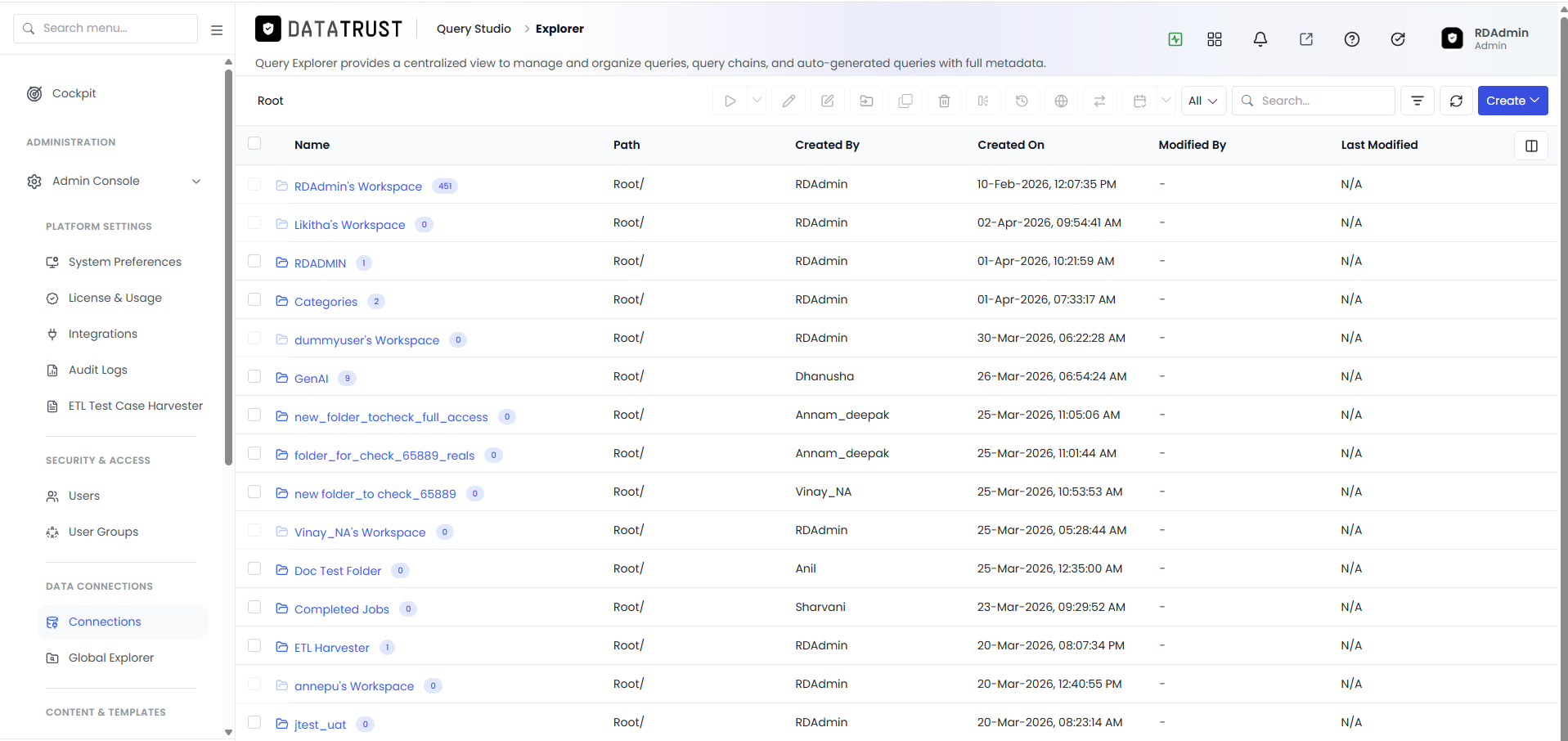Image resolution: width=1568 pixels, height=741 pixels.
Task: Click the DATATRUST logo
Action: coord(329,29)
